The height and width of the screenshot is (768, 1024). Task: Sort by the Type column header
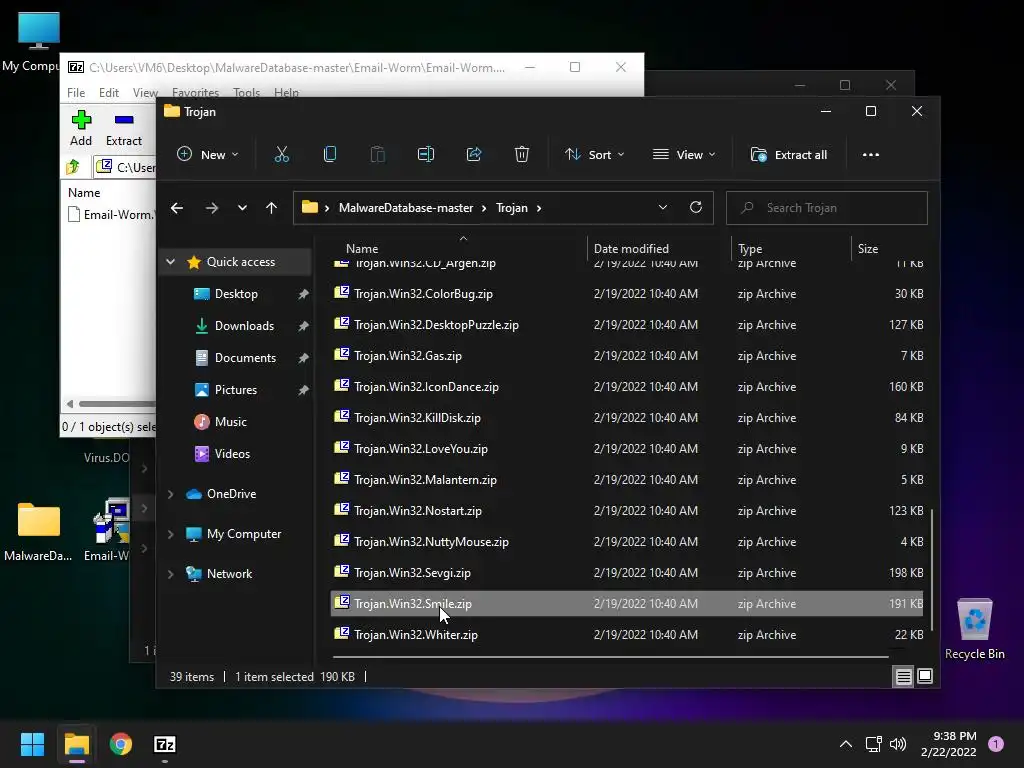click(750, 249)
